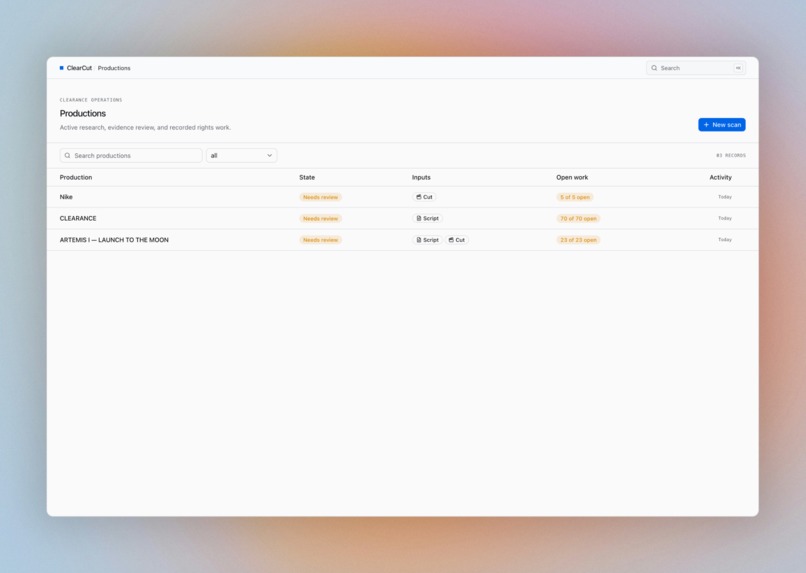The image size is (806, 573).
Task: Click Needs review badge in CLEARANCE row
Action: 320,218
